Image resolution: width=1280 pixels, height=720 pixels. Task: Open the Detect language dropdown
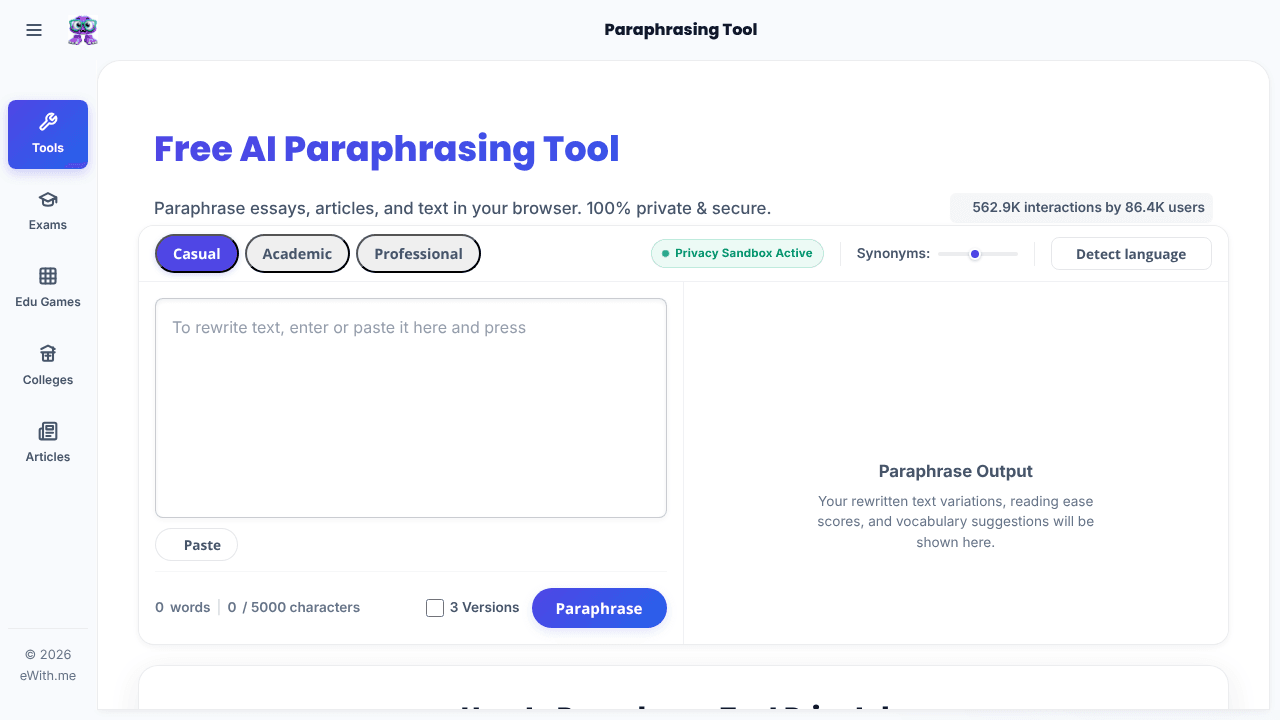coord(1131,254)
